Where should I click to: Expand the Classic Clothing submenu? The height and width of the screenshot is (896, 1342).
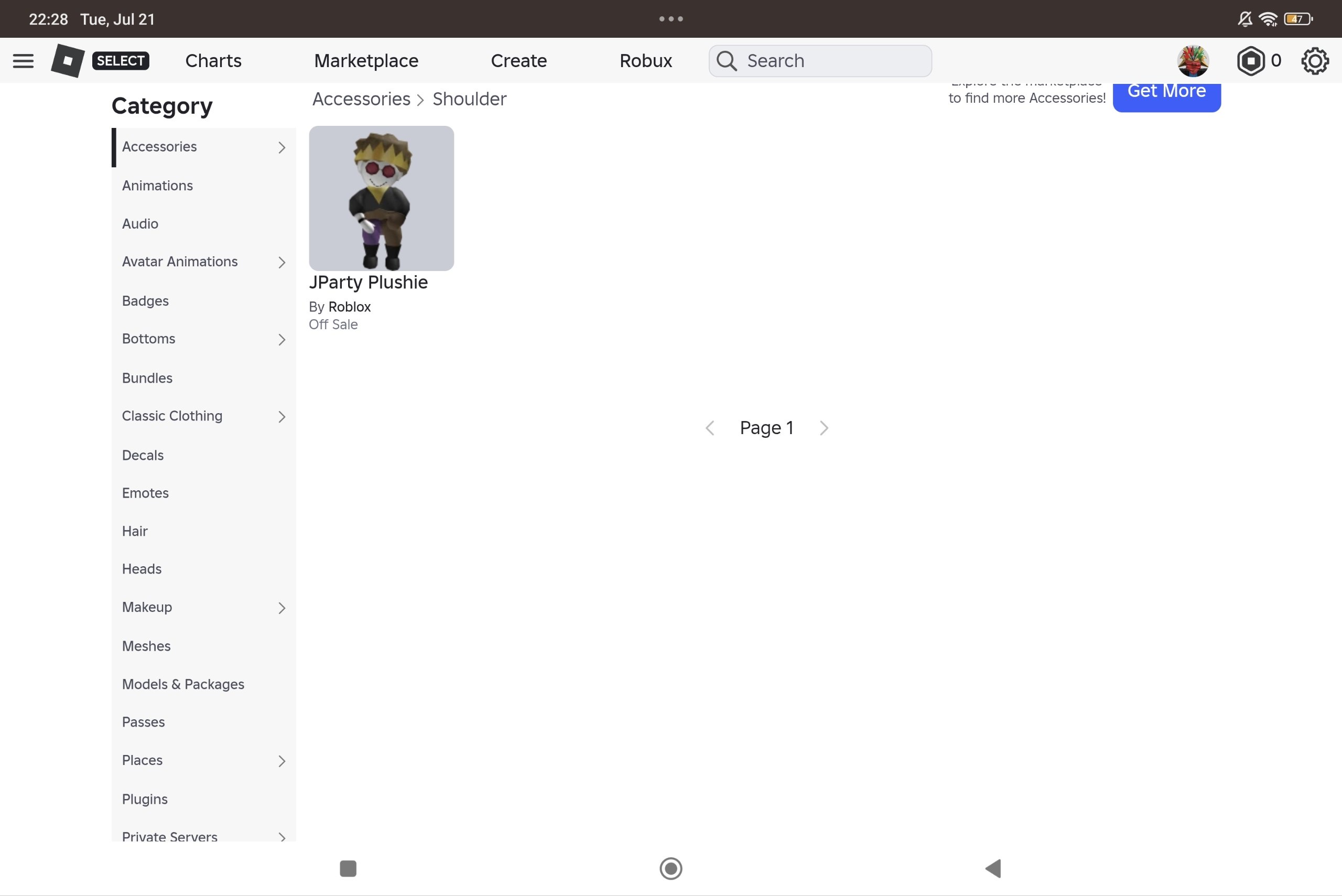[282, 417]
